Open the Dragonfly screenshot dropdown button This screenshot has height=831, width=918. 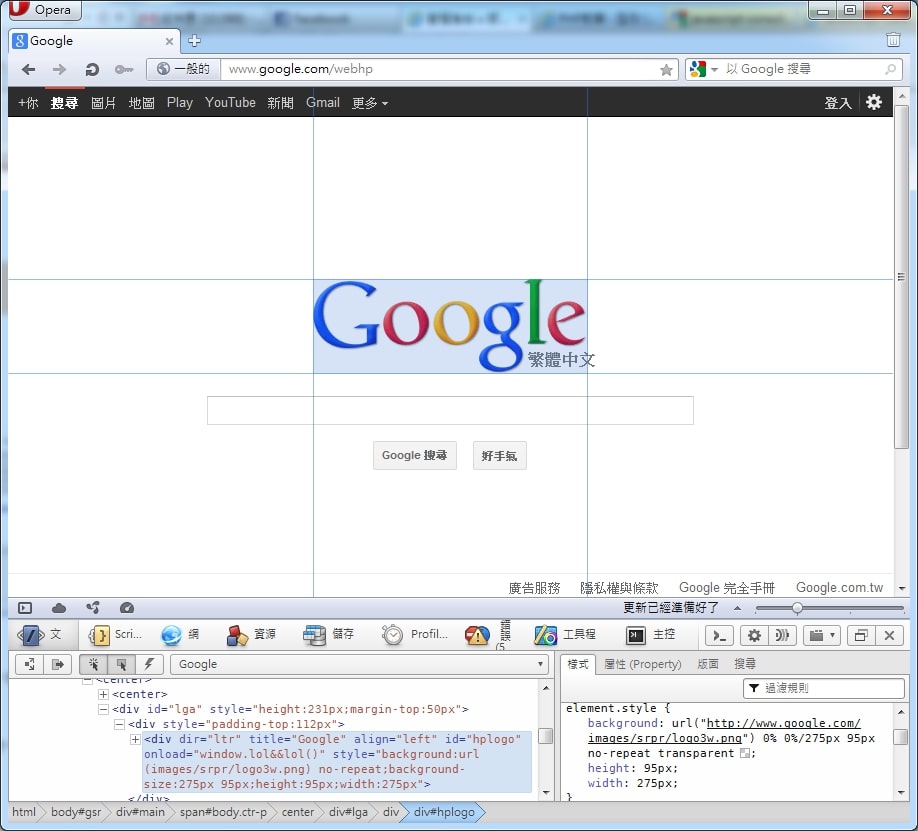click(x=822, y=635)
